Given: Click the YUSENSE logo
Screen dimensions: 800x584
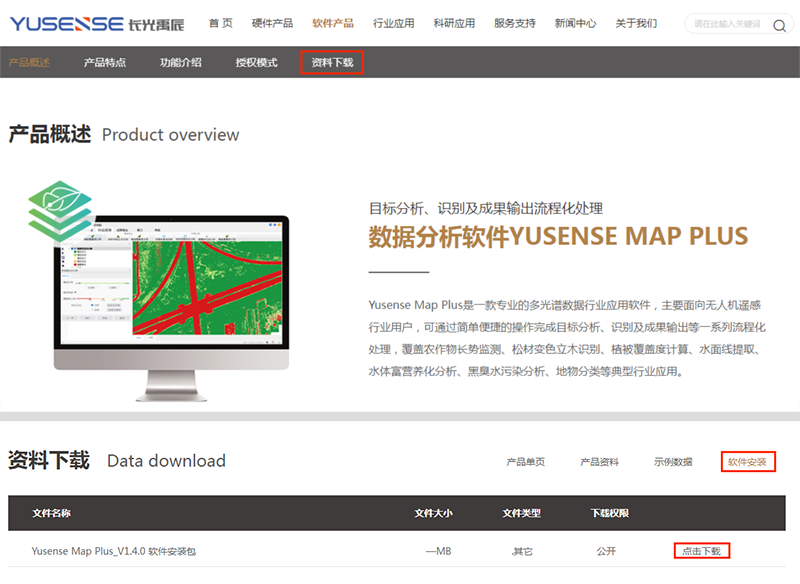Looking at the screenshot, I should click(97, 24).
